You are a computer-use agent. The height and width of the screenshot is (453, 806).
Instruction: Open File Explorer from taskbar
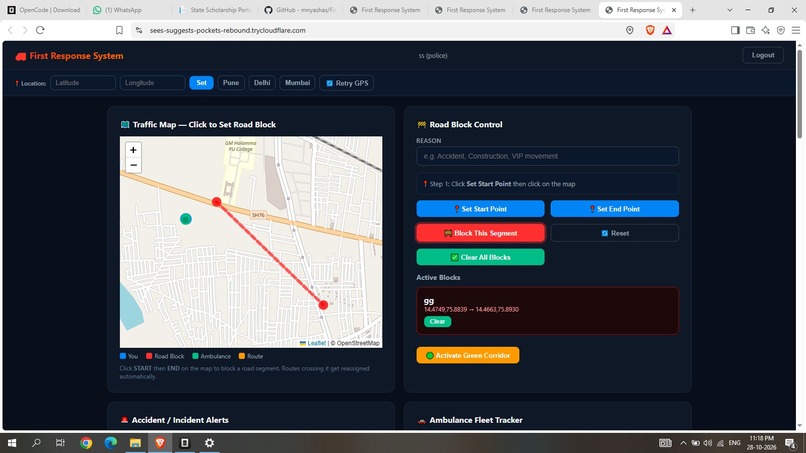point(135,443)
